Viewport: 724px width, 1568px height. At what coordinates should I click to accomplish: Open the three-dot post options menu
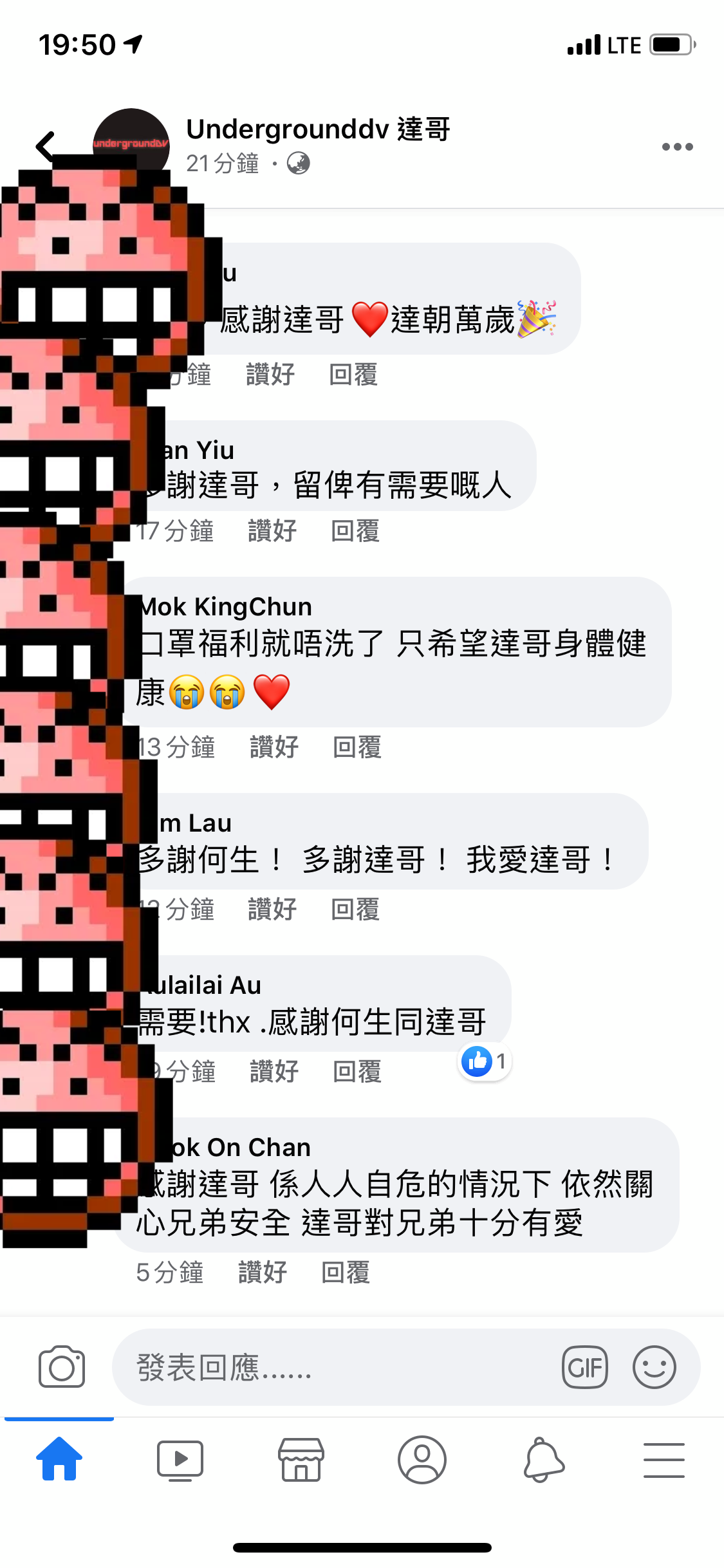tap(677, 147)
